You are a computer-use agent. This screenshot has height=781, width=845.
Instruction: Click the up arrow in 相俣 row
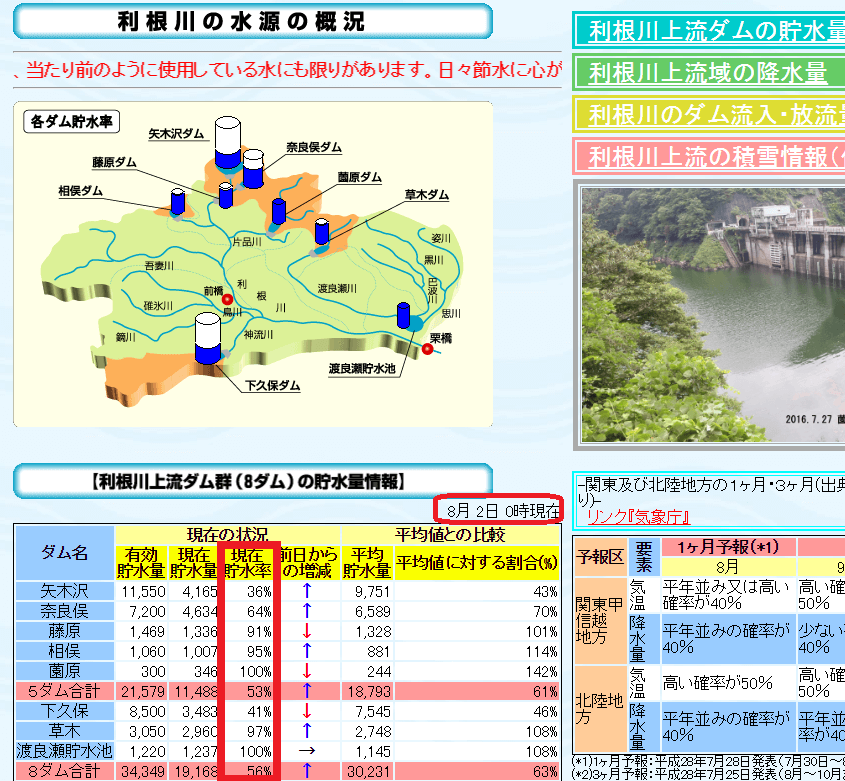307,651
